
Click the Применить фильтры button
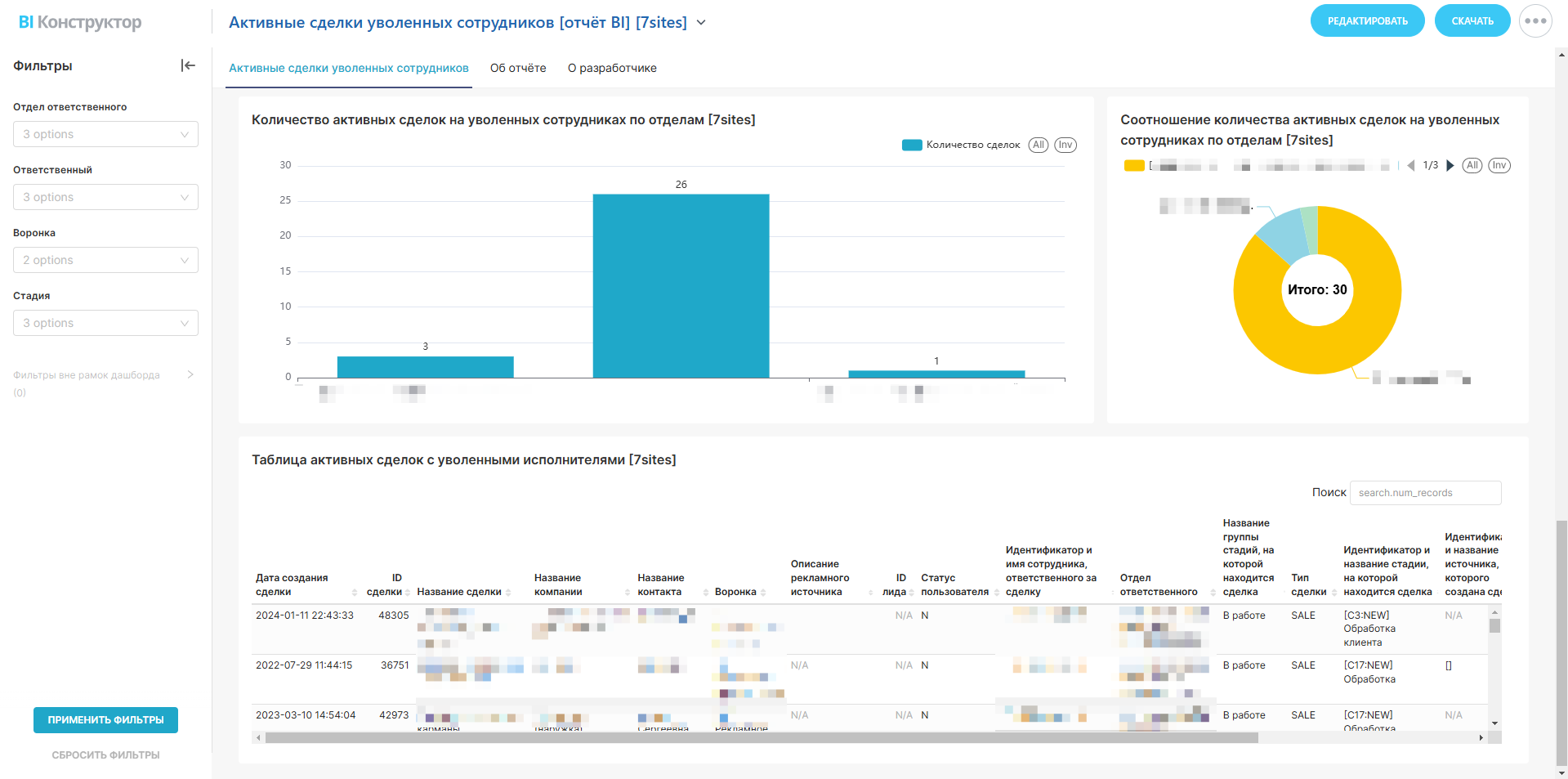click(x=105, y=720)
